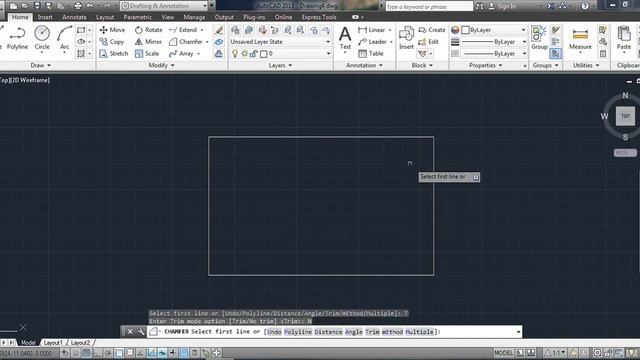
Task: Open the Unsaved Layer State dropdown
Action: point(280,42)
